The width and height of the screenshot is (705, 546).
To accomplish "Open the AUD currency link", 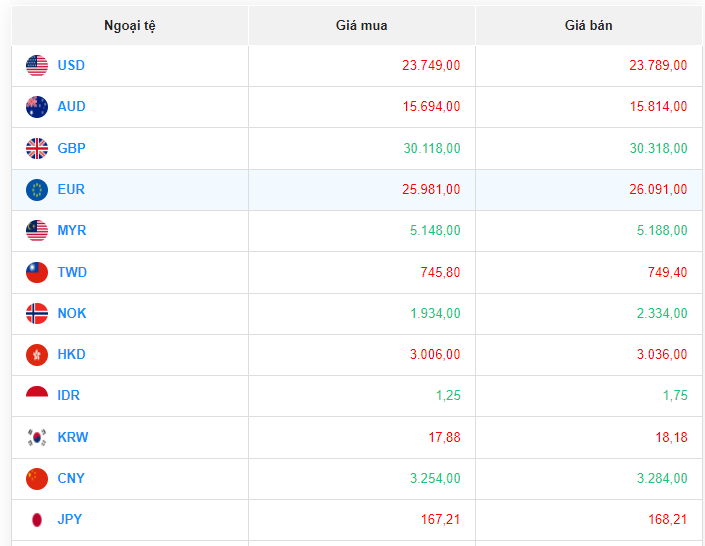I will coord(71,107).
